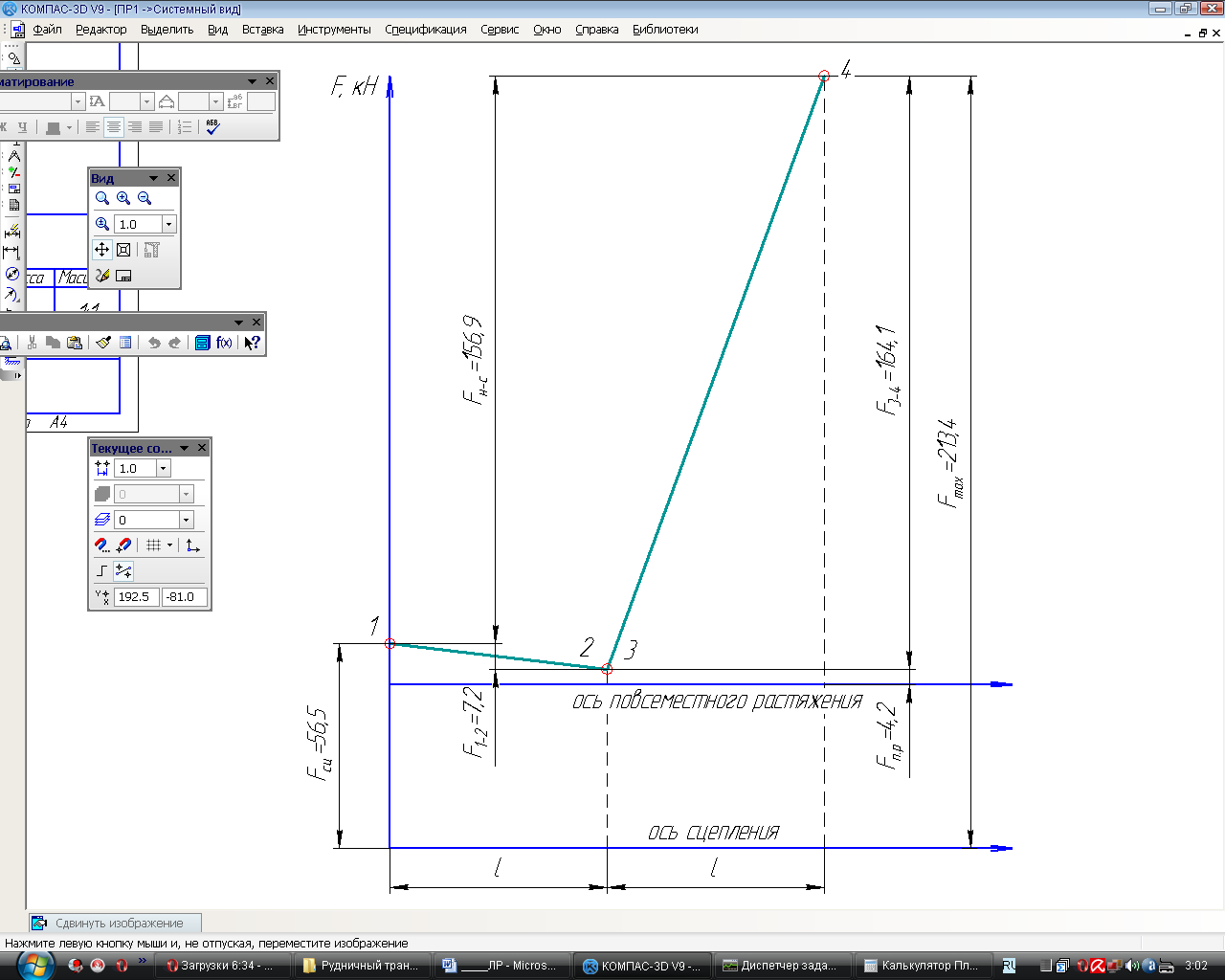Click zoom in magnifier in Вид panel
The height and width of the screenshot is (980, 1225).
[x=123, y=198]
